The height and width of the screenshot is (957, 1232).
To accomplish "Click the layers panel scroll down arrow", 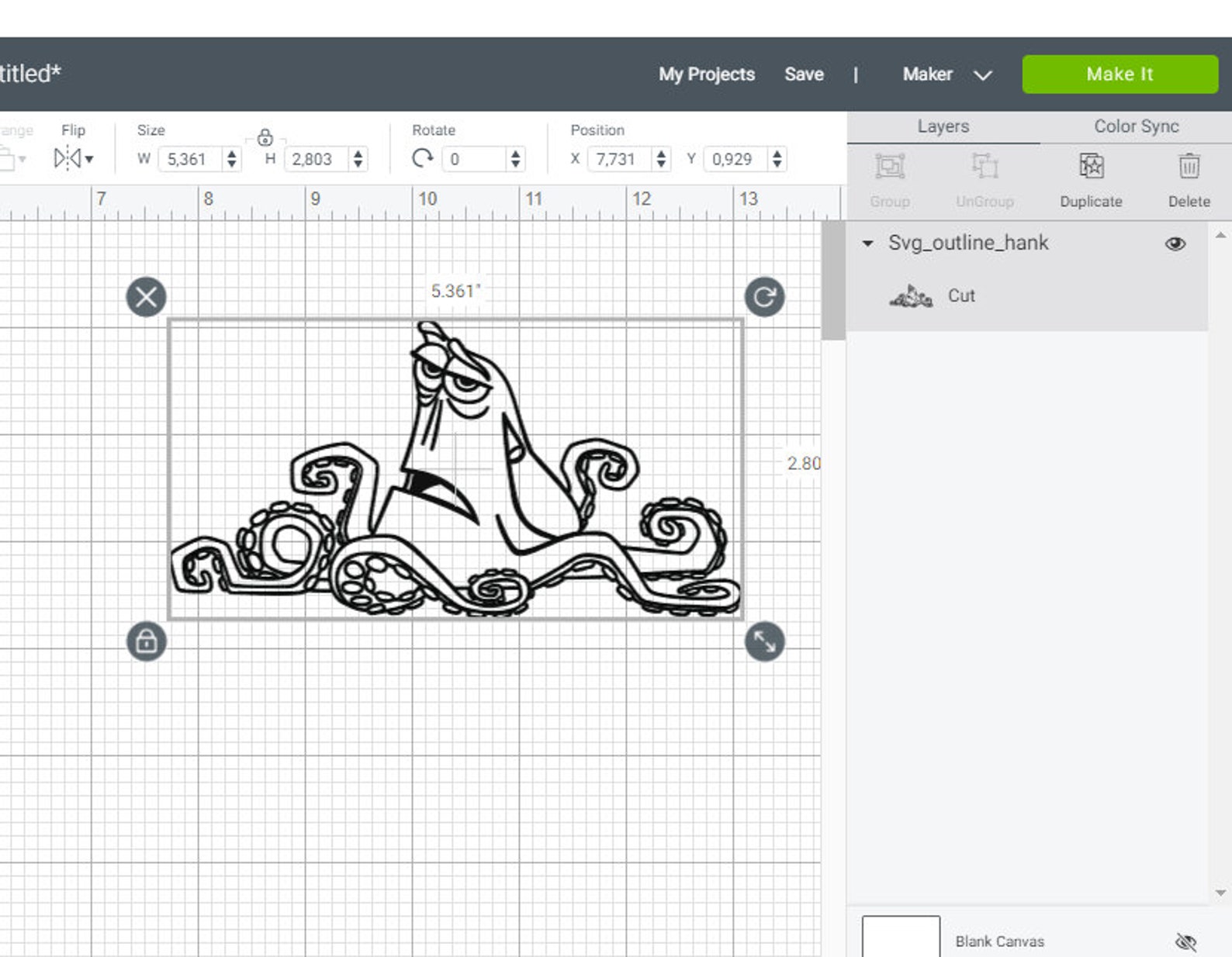I will pyautogui.click(x=1220, y=893).
